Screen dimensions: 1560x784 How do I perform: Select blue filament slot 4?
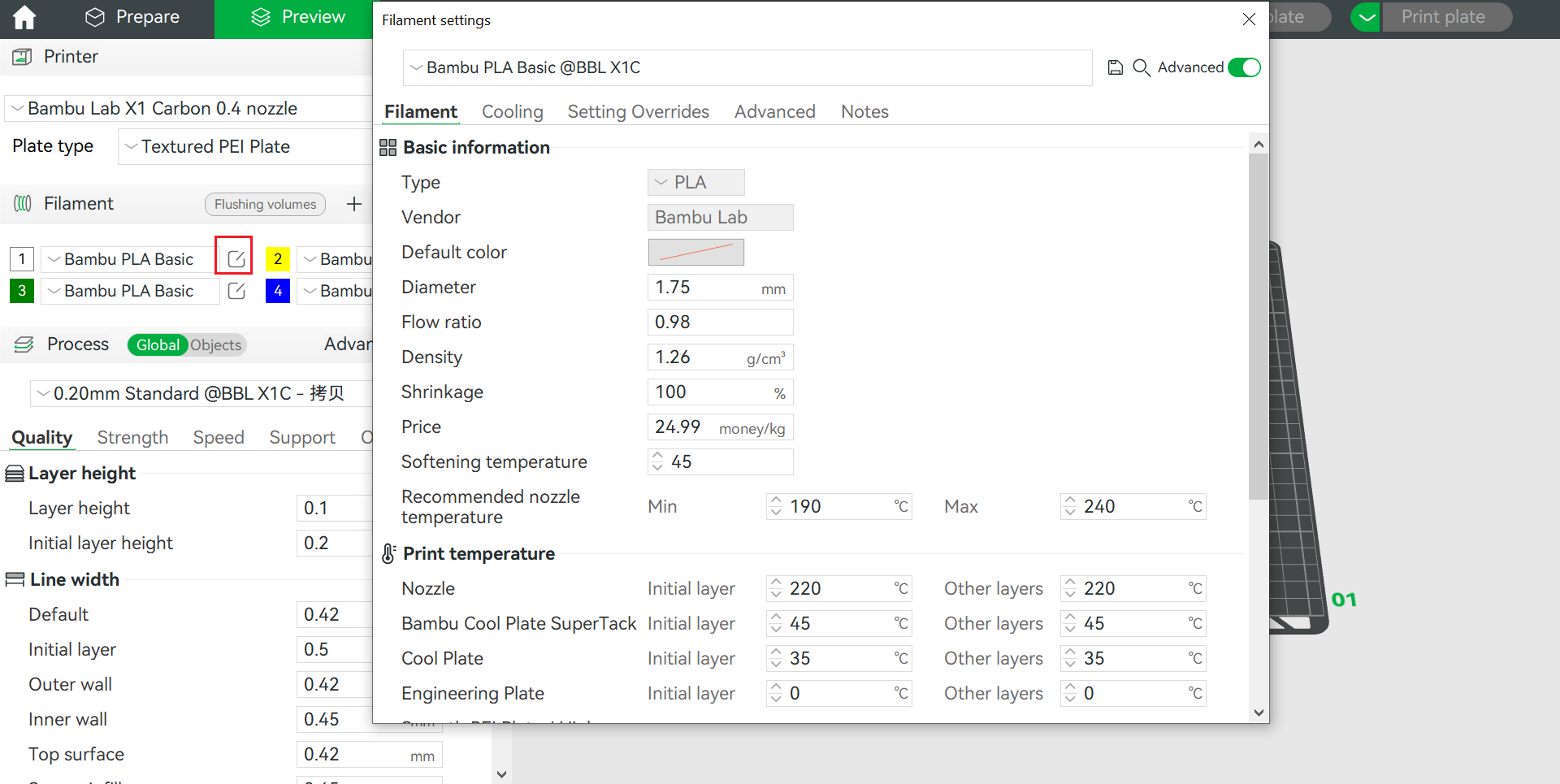(x=278, y=291)
